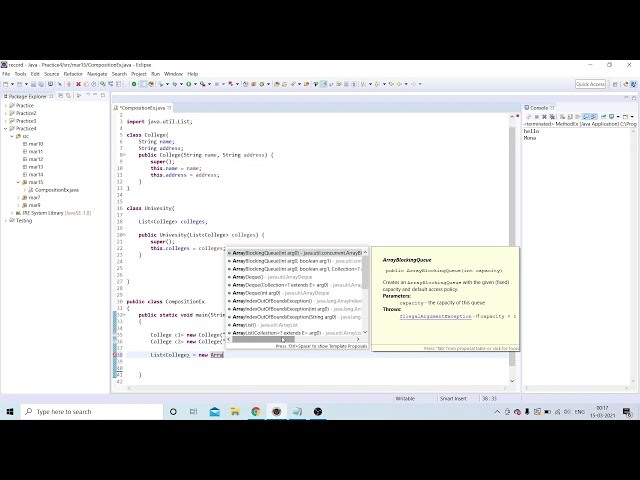Open Chrome from the taskbar
Viewport: 640px width, 480px height.
click(256, 411)
